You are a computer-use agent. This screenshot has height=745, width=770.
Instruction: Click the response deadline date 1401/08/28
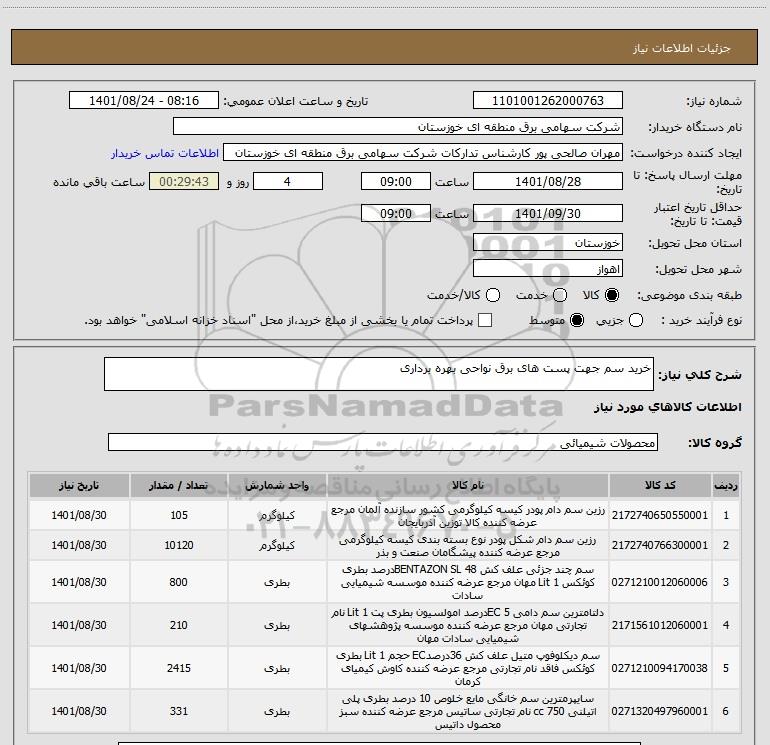pos(548,181)
